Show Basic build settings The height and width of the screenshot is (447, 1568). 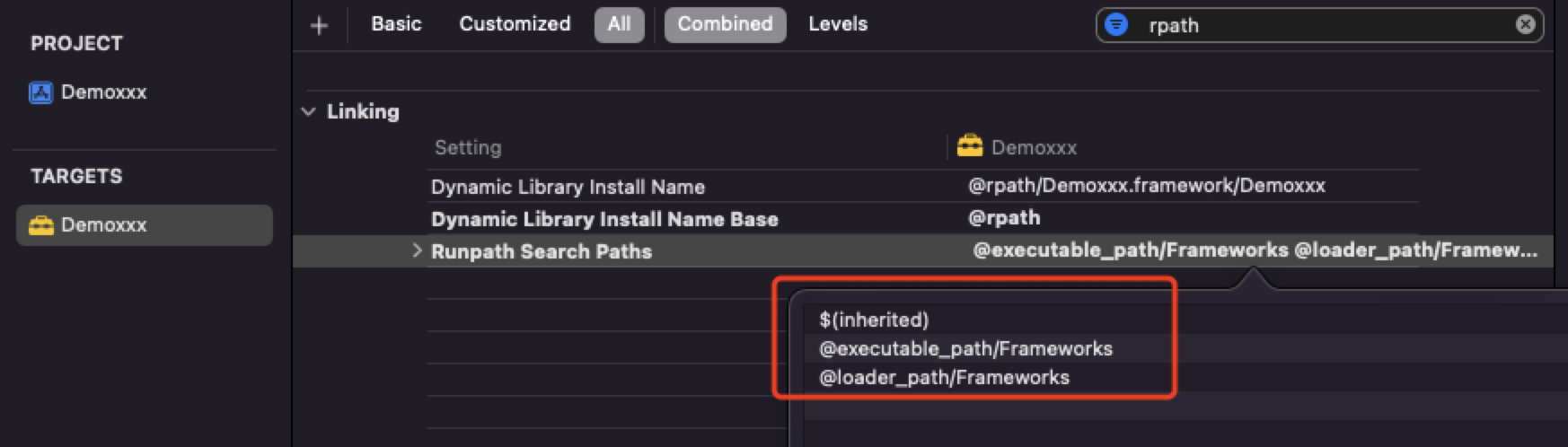[x=396, y=24]
